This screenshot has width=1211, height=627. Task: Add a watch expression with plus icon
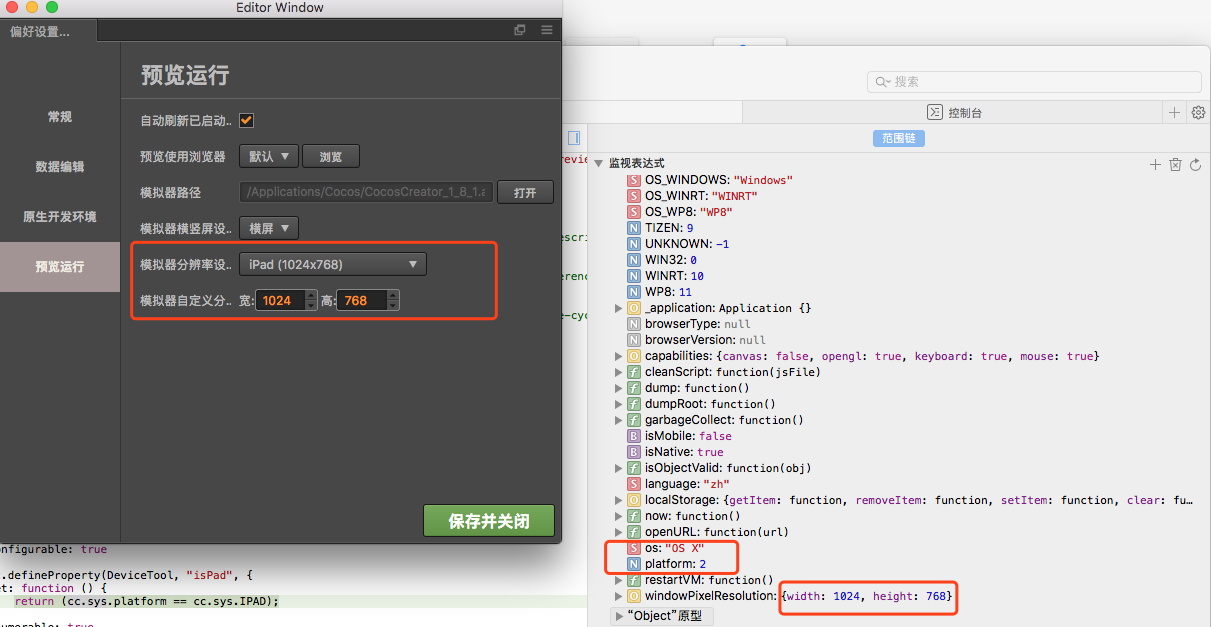[1156, 164]
